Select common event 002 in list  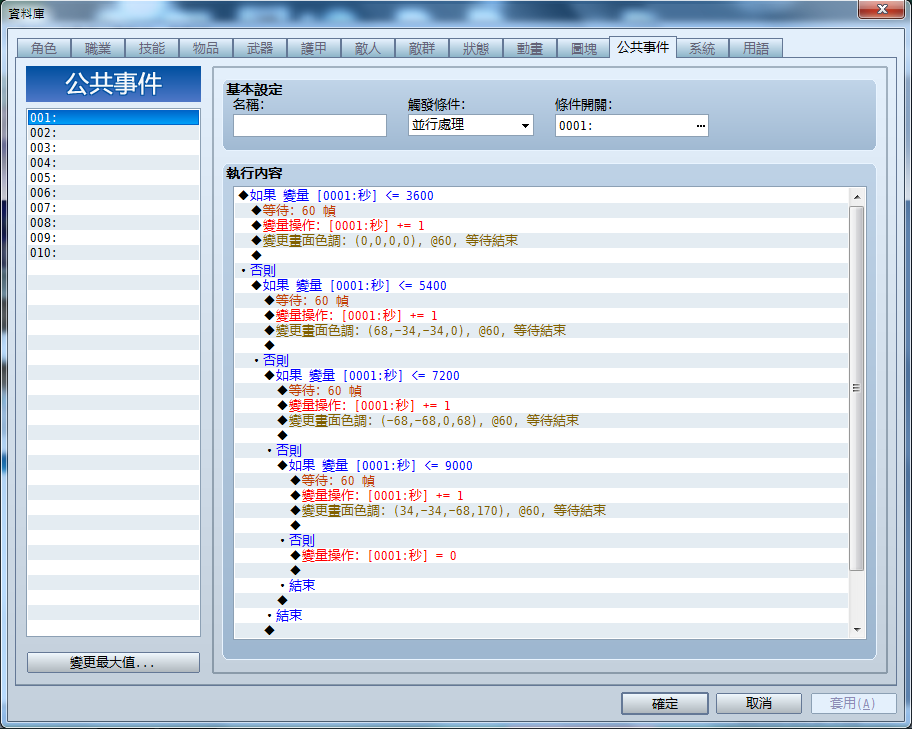click(x=113, y=133)
